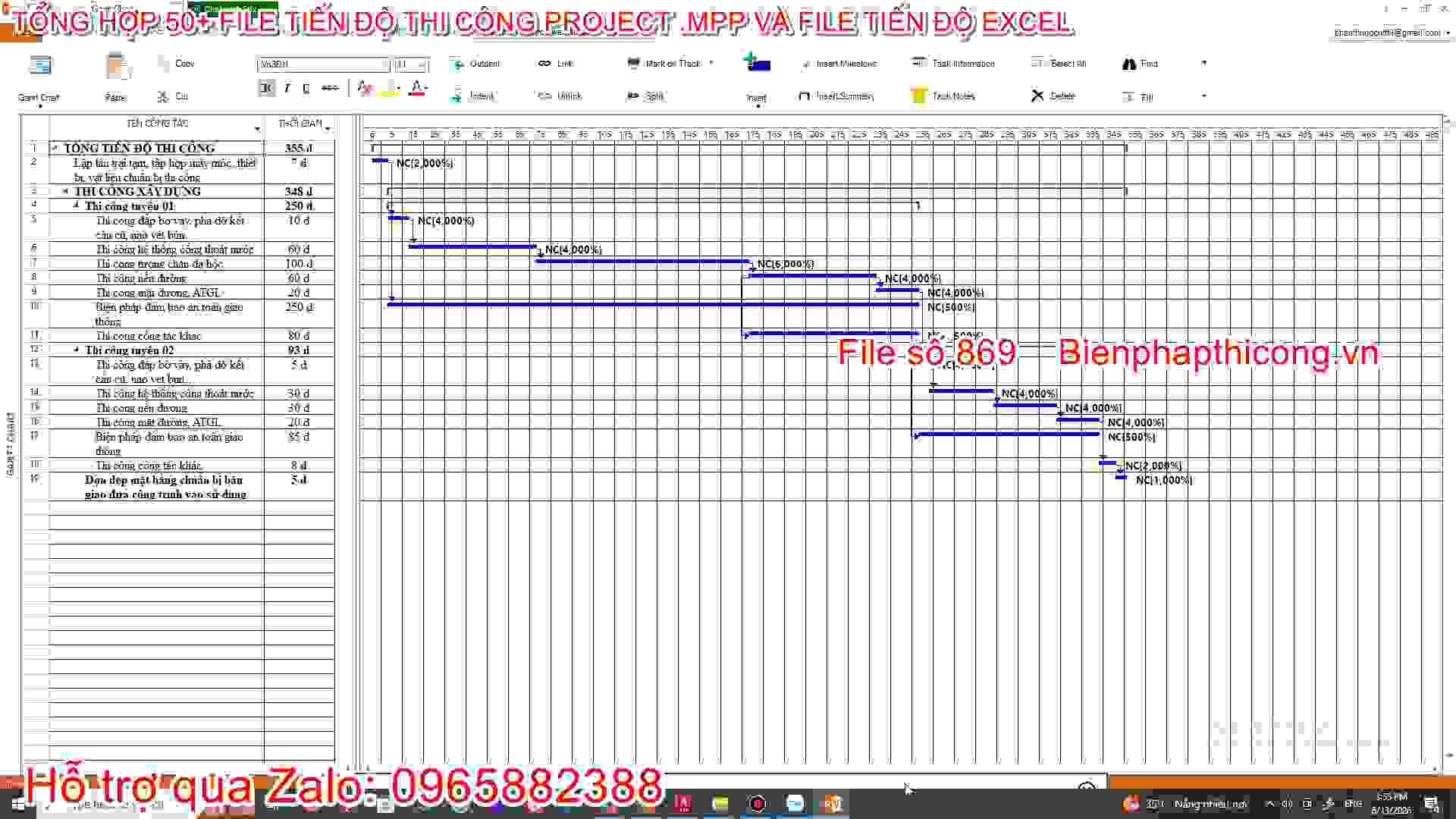Click the taskbar clock showing 3:55 PM
Viewport: 1456px width, 819px height.
tap(1392, 804)
